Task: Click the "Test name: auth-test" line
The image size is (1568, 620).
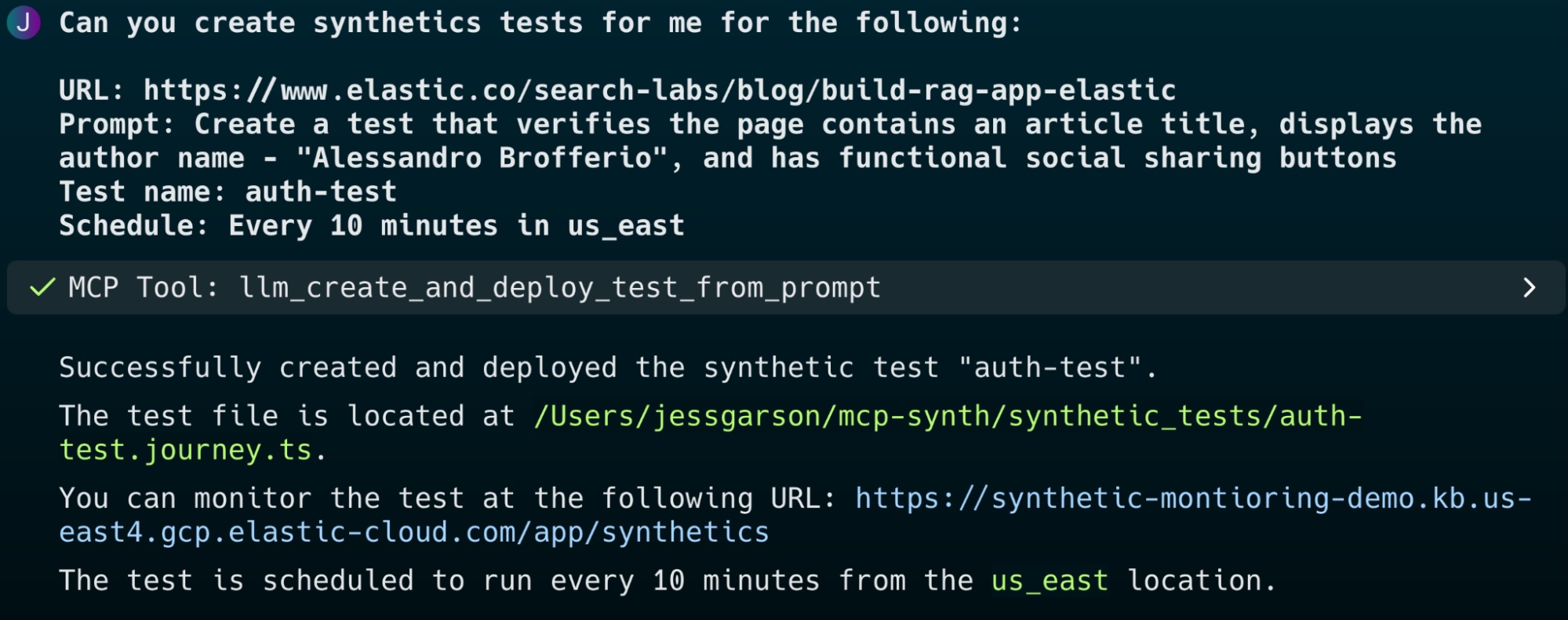Action: [227, 192]
